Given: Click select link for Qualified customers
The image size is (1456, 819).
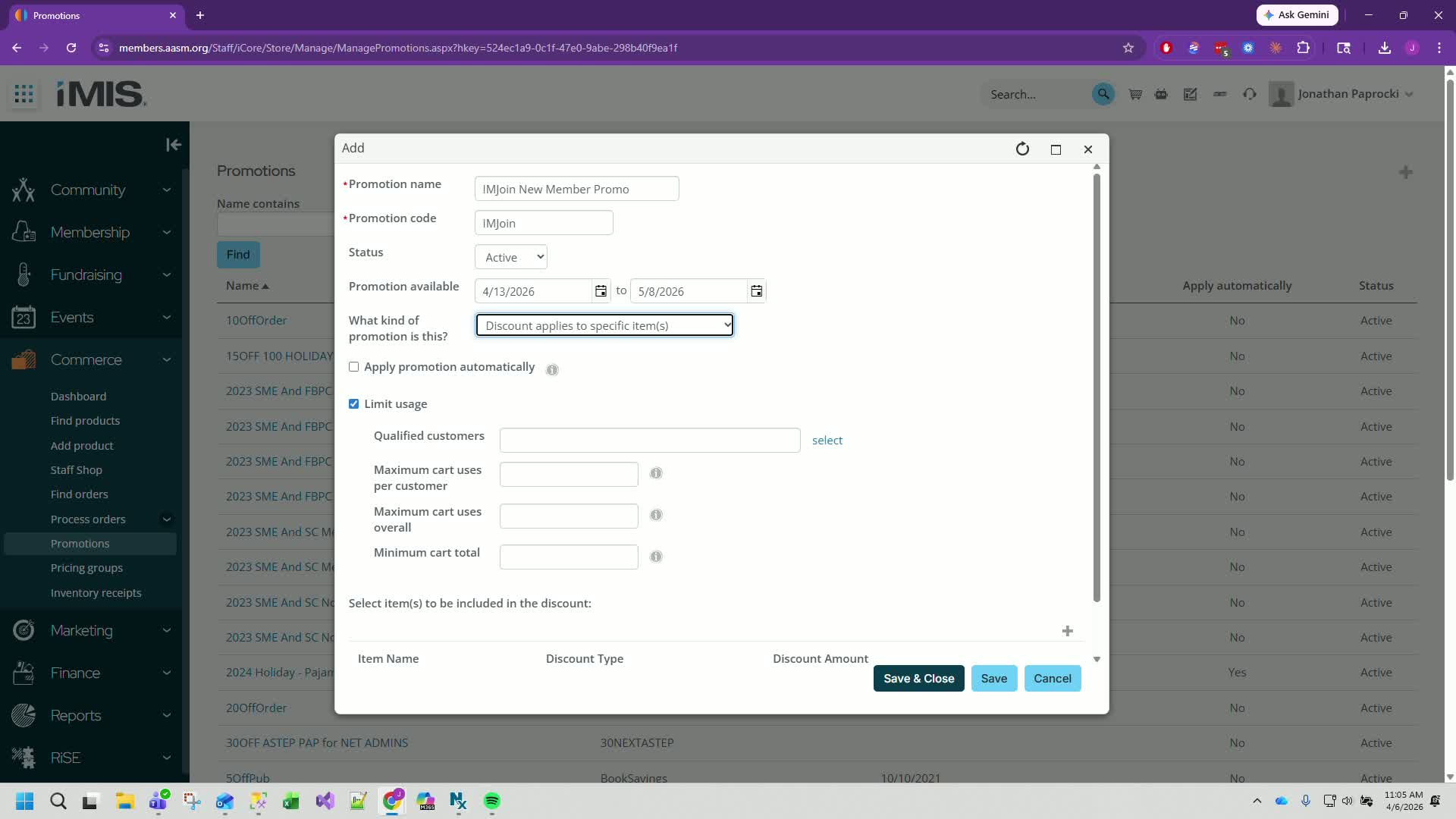Looking at the screenshot, I should click(x=827, y=441).
